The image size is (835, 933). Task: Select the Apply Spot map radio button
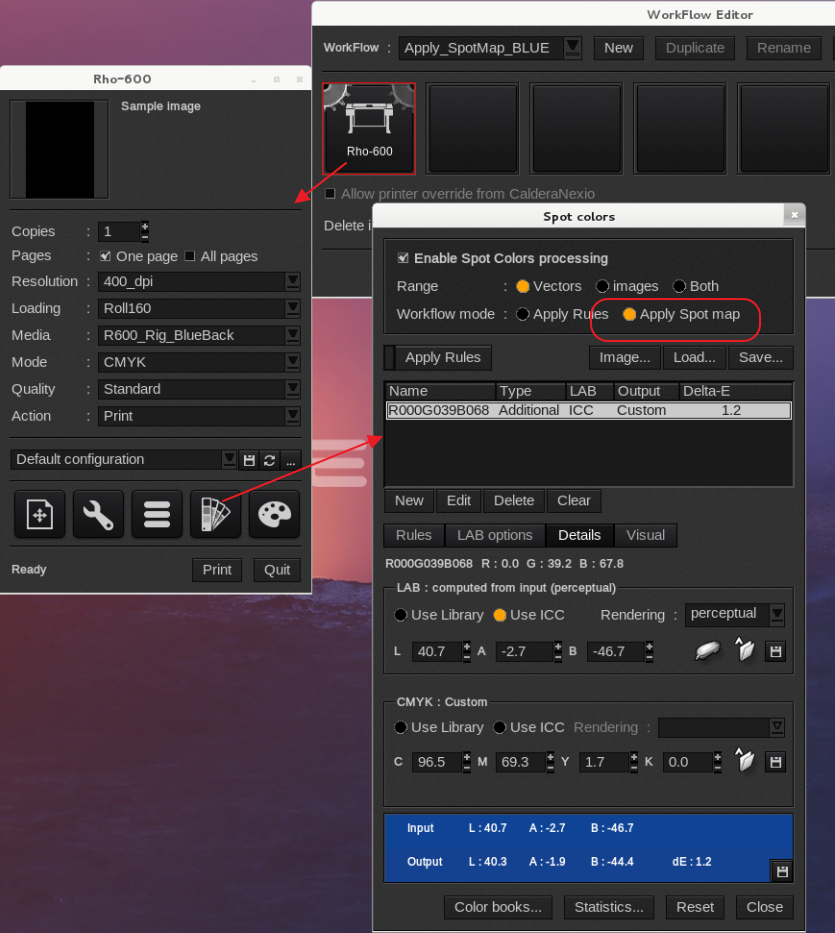coord(630,314)
